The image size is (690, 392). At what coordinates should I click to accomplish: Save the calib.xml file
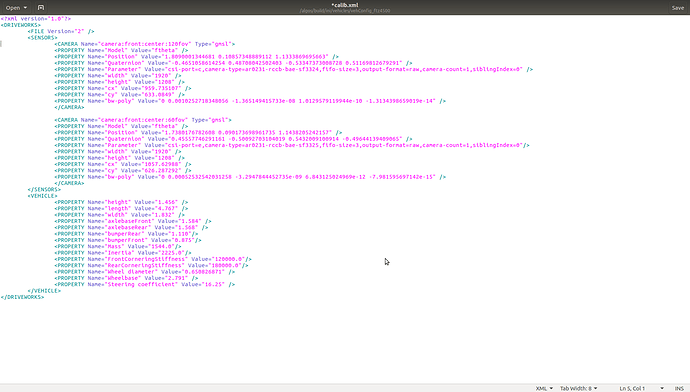(678, 7)
